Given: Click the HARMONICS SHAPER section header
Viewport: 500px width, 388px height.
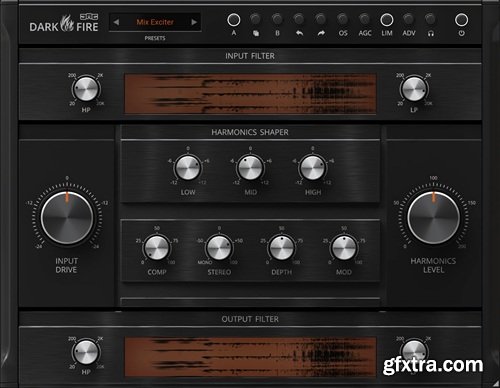Looking at the screenshot, I should [250, 132].
